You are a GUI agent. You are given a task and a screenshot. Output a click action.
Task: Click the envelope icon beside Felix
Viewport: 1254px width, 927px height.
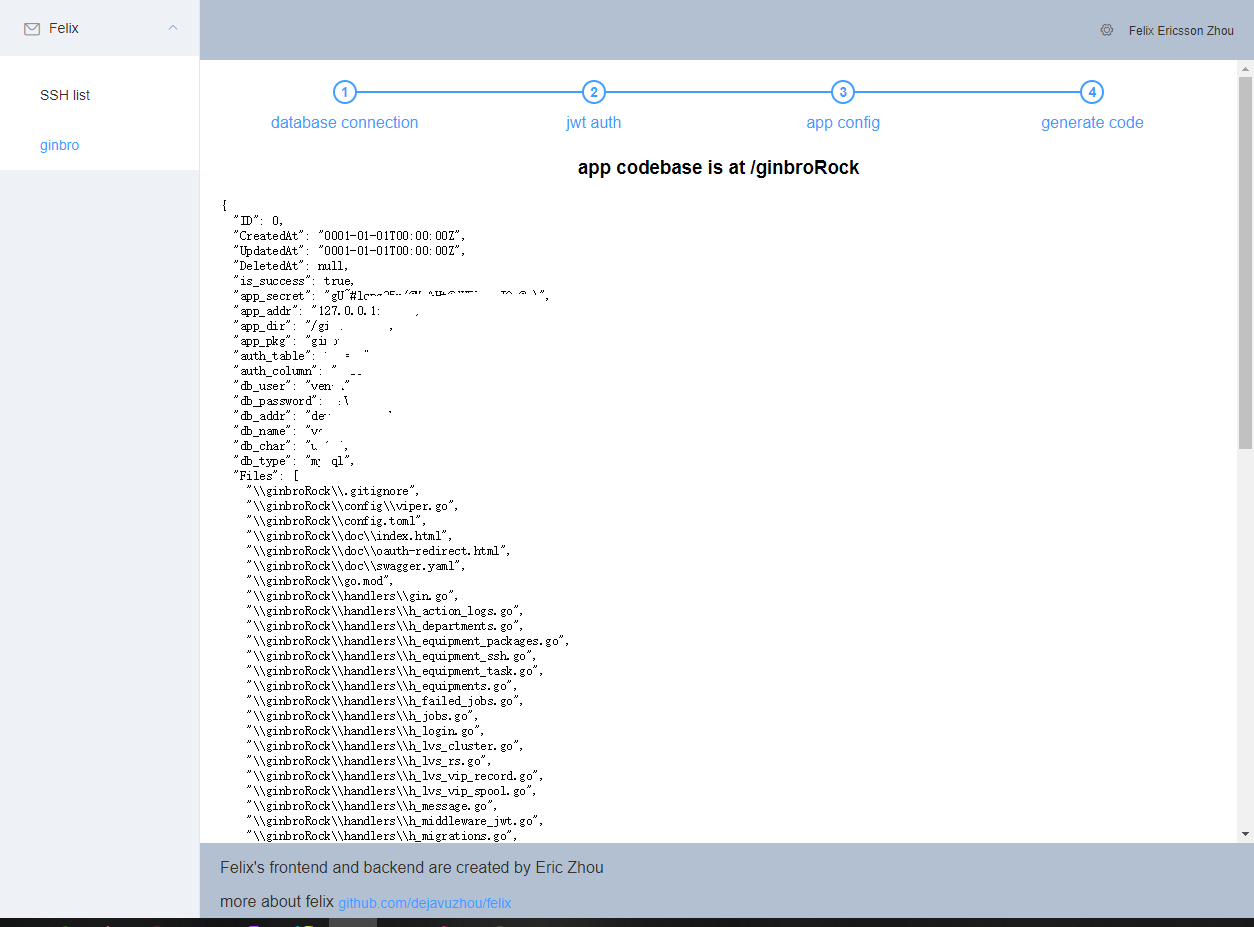coord(32,29)
